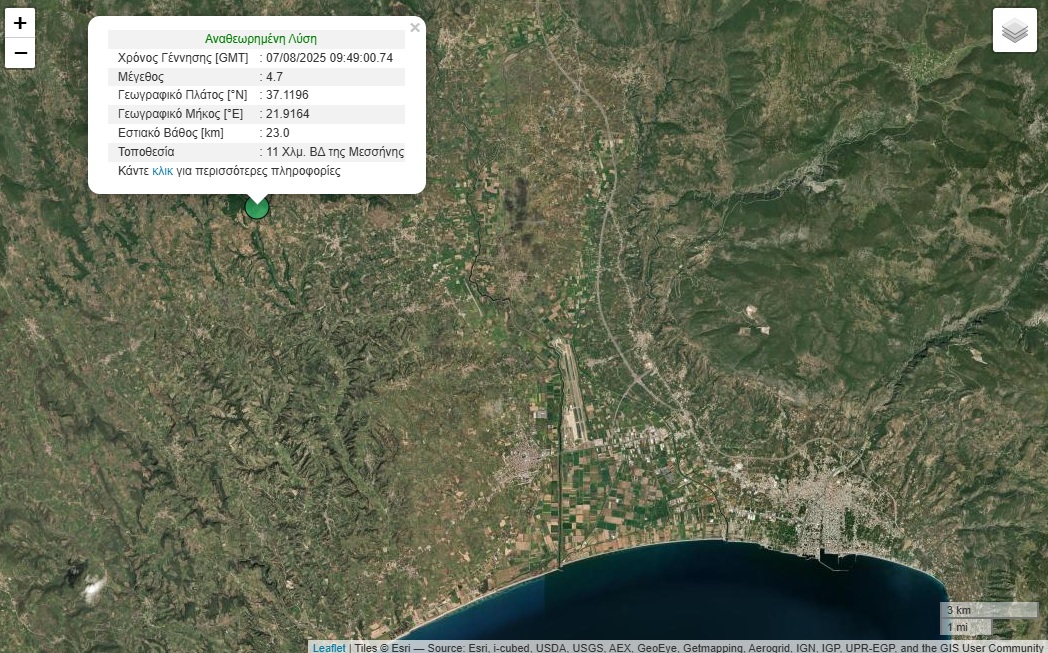Zoom out with the minus button
Screen dimensions: 1048x653
tap(20, 53)
